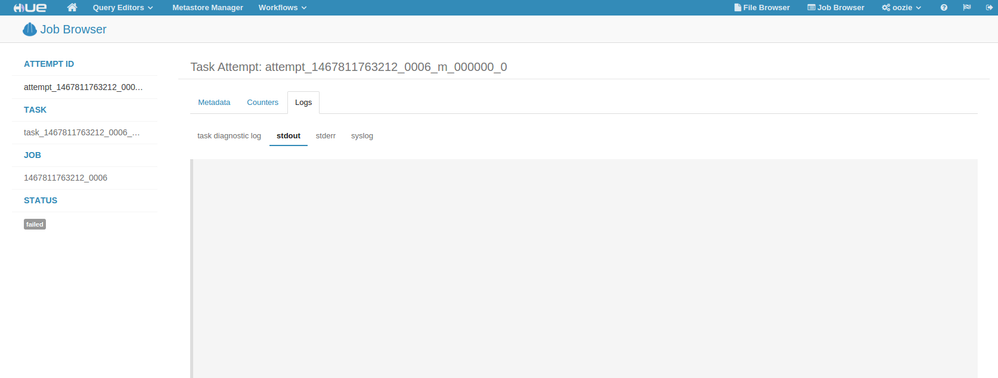Open Job Browser from the top navbar
Screen dimensions: 998x378
(836, 8)
